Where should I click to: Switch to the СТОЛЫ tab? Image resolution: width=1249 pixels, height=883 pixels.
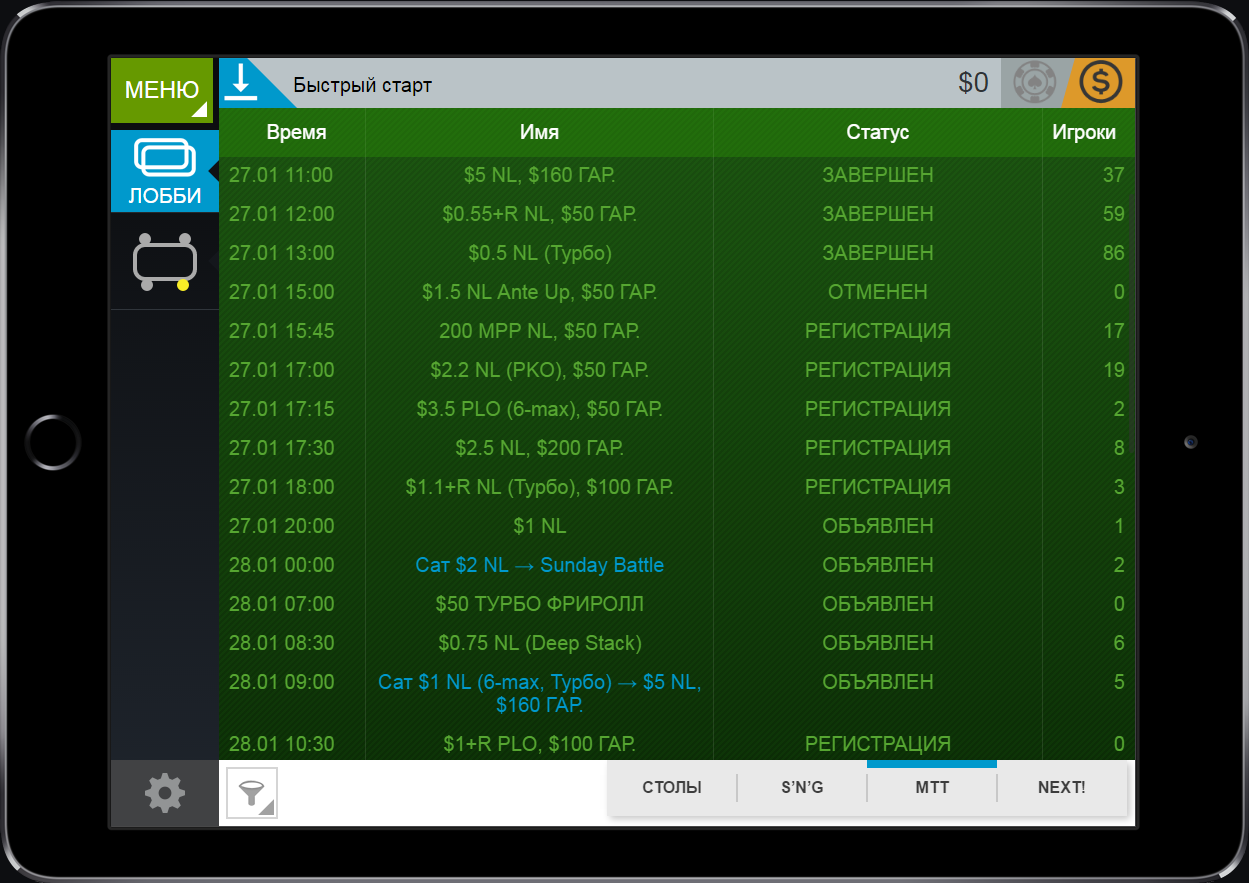coord(672,788)
